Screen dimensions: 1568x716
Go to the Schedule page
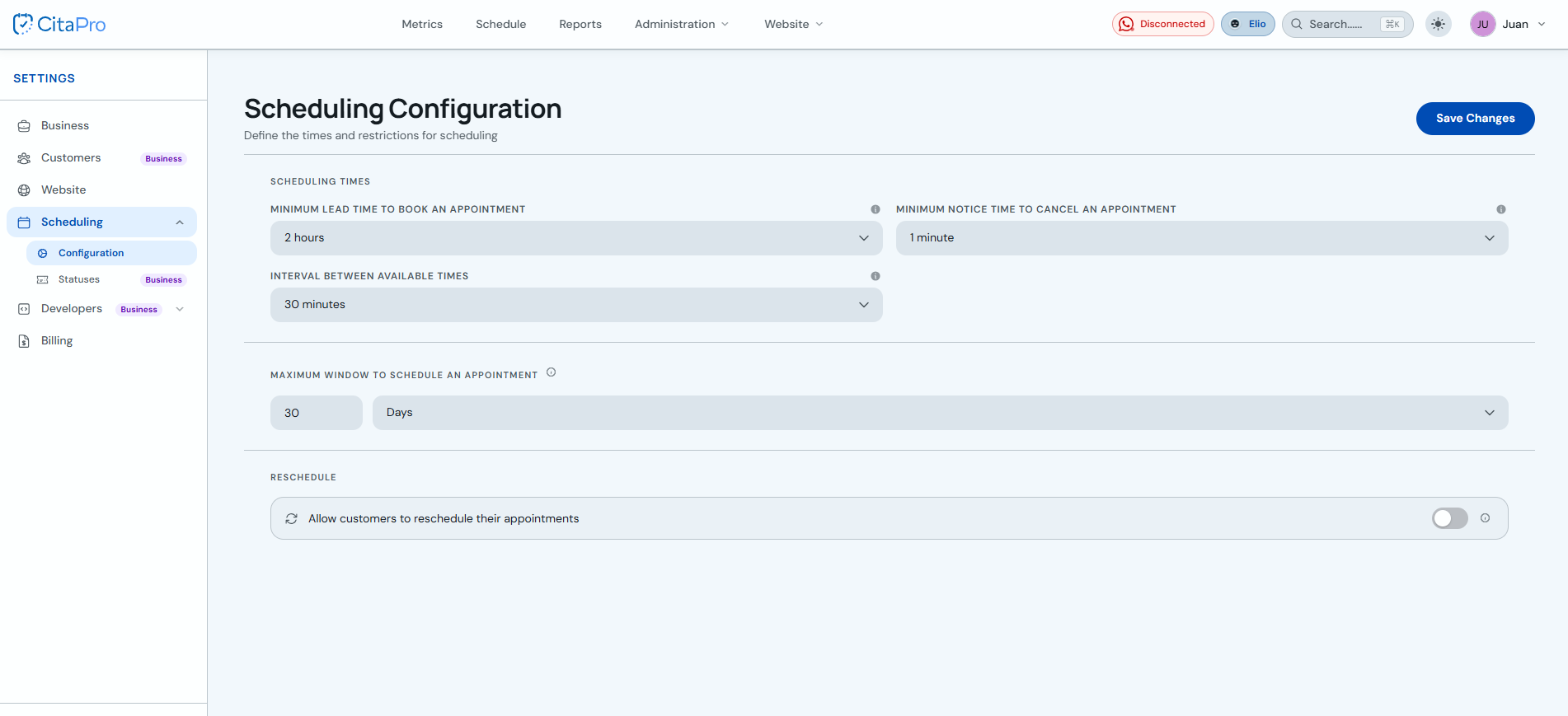pos(500,24)
